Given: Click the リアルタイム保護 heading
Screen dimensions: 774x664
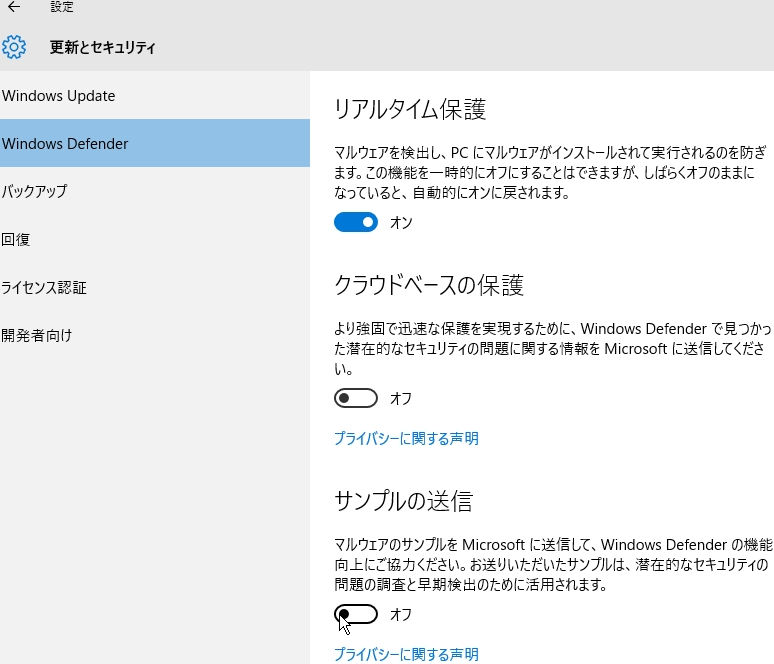Looking at the screenshot, I should click(410, 109).
